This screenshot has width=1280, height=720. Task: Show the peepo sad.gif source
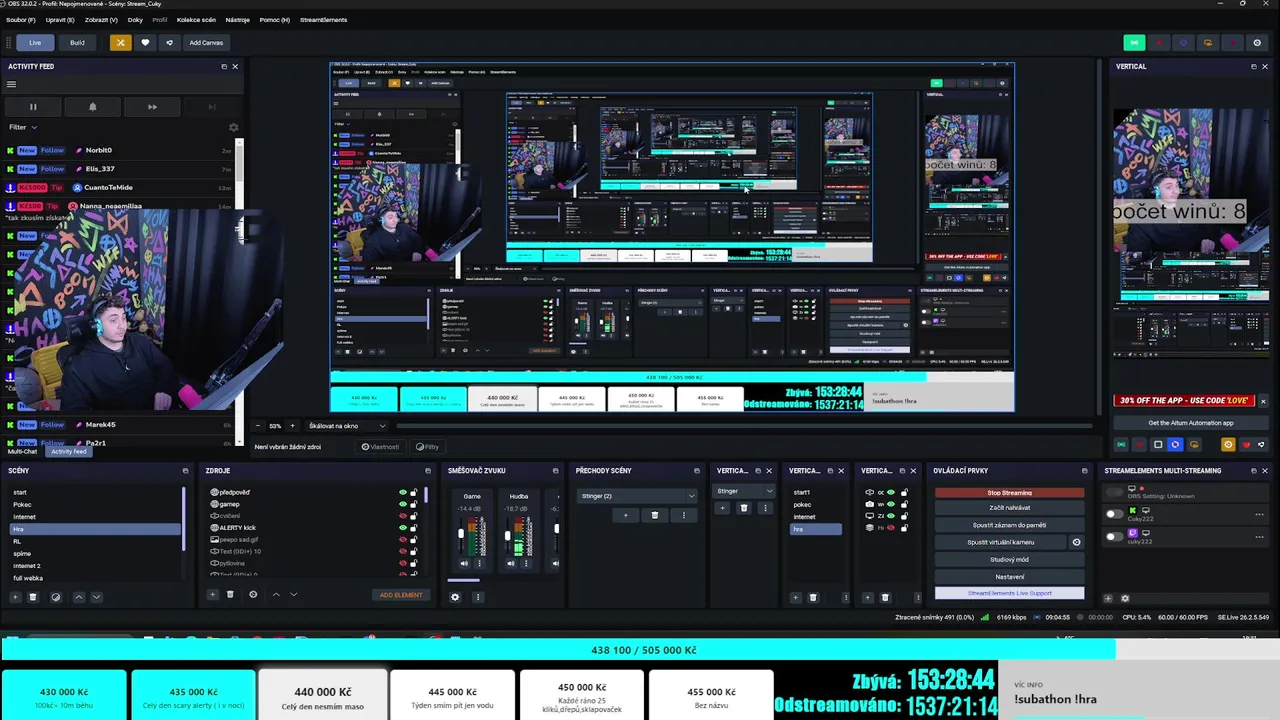(x=403, y=540)
